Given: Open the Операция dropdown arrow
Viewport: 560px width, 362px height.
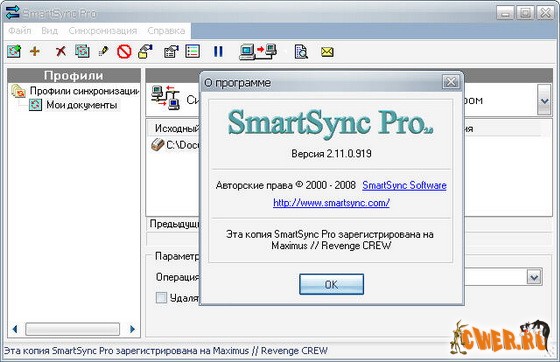Looking at the screenshot, I should [534, 277].
